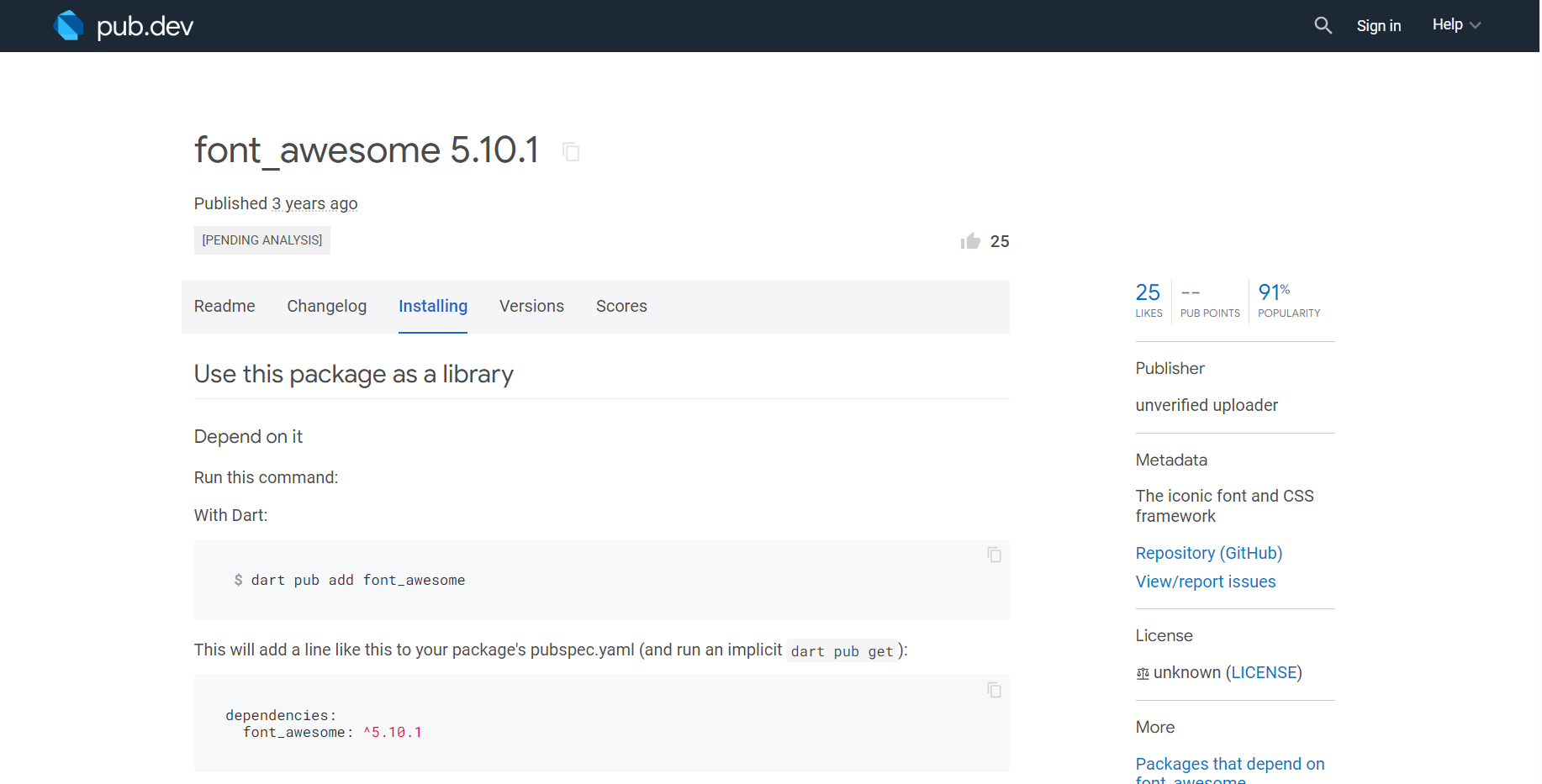The image size is (1542, 784).
Task: Click the font_awesome 5.10.1 title
Action: 367,150
